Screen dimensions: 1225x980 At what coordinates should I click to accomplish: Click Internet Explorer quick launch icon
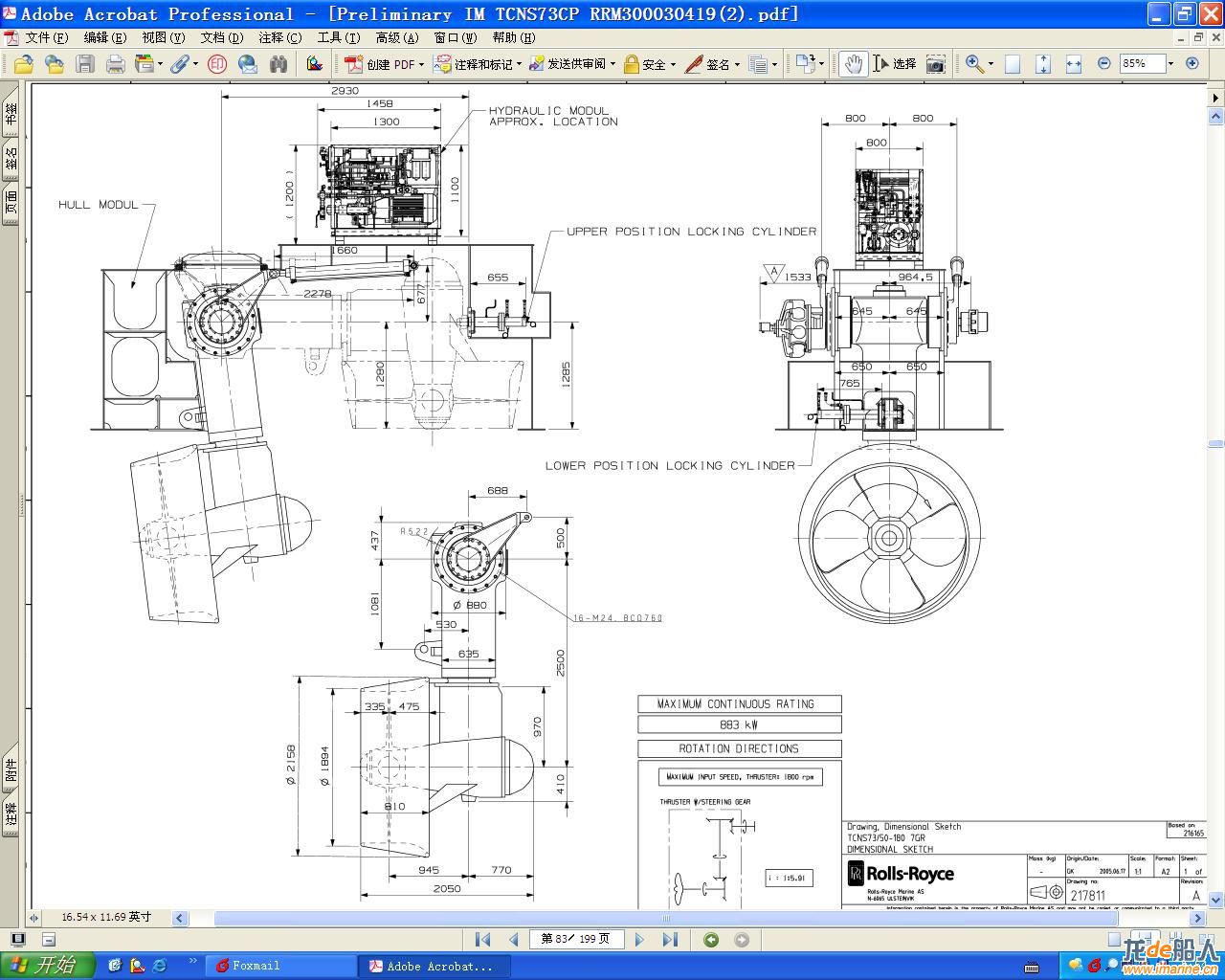(159, 966)
